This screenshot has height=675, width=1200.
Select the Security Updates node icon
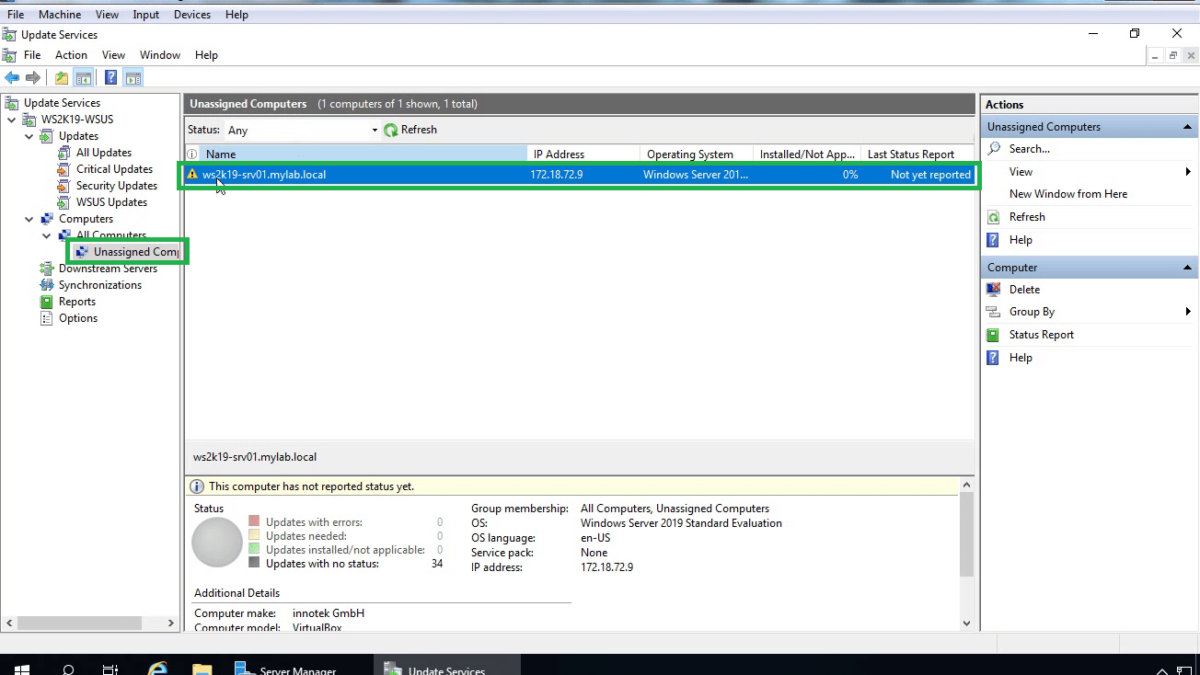pos(65,186)
